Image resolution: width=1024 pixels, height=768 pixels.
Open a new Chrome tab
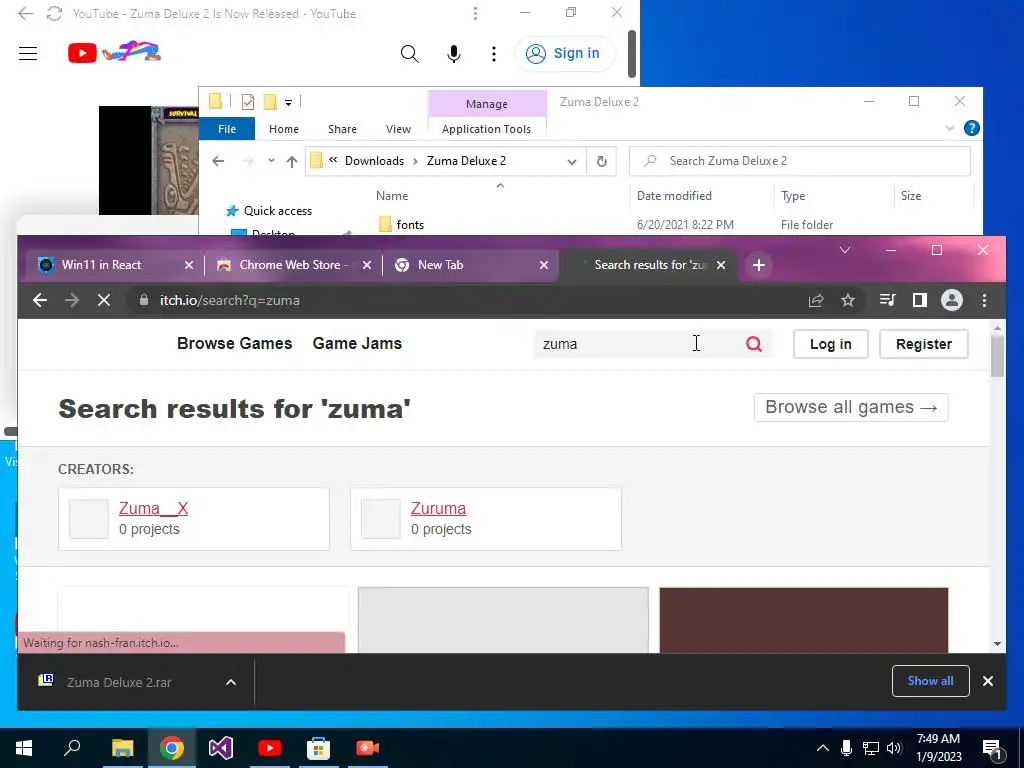(x=759, y=265)
